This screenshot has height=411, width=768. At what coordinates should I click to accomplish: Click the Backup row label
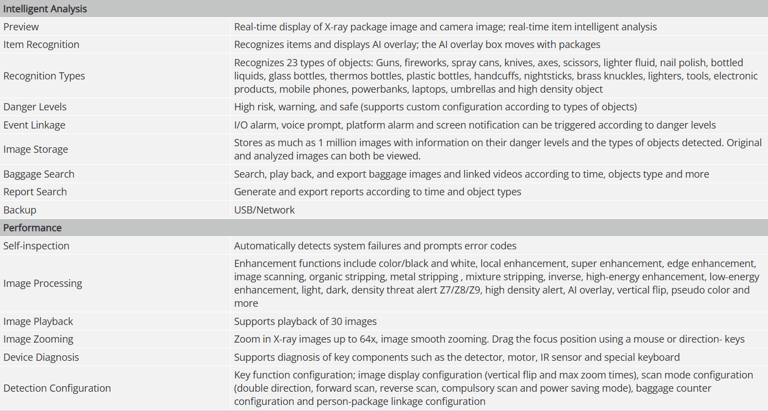[19, 210]
